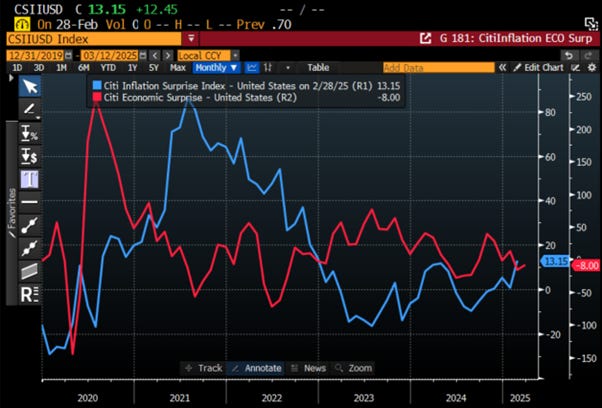Screen dimensions: 602x408
Task: Choose the dollar change measure tool
Action: (x=30, y=156)
